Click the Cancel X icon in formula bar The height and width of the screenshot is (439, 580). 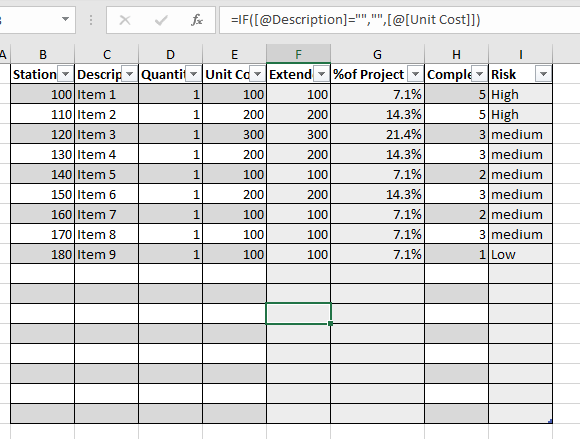pyautogui.click(x=125, y=20)
